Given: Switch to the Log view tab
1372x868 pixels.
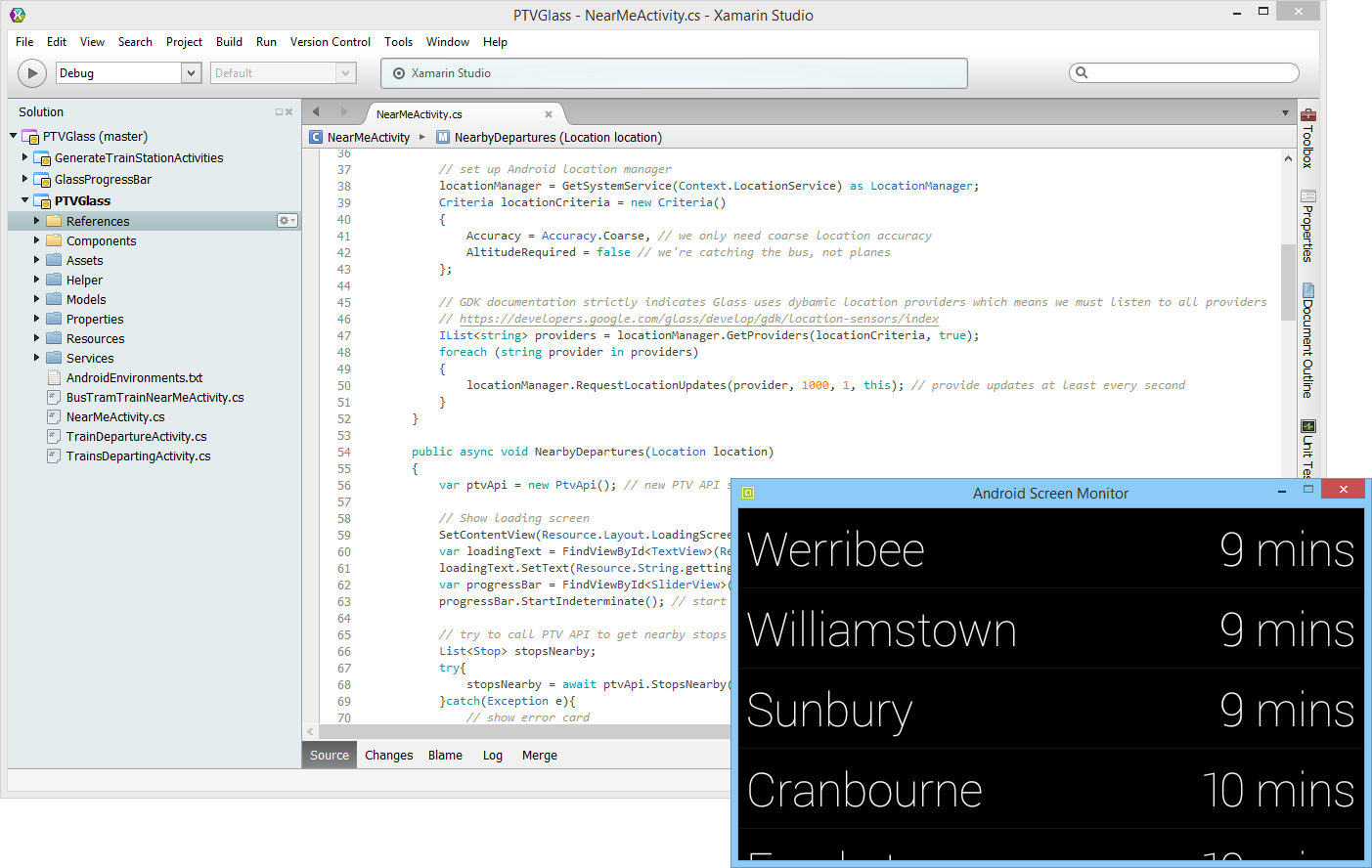Looking at the screenshot, I should coord(493,756).
